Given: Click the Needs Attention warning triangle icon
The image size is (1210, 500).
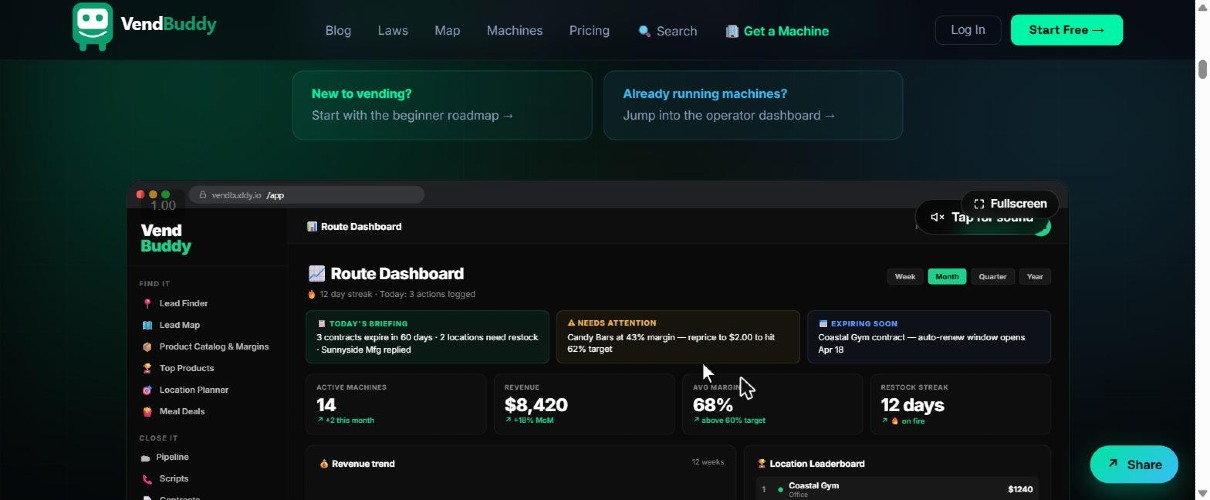Looking at the screenshot, I should [x=571, y=323].
